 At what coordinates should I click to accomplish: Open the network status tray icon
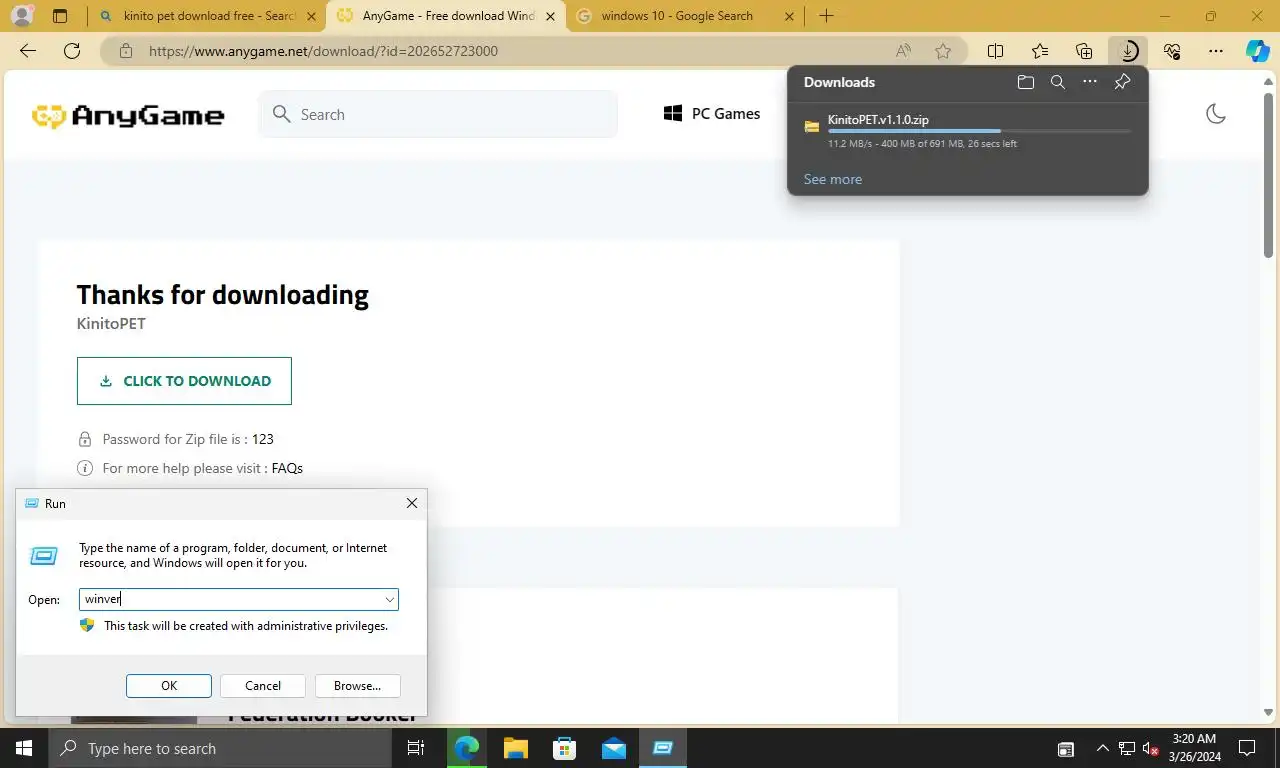(1127, 748)
